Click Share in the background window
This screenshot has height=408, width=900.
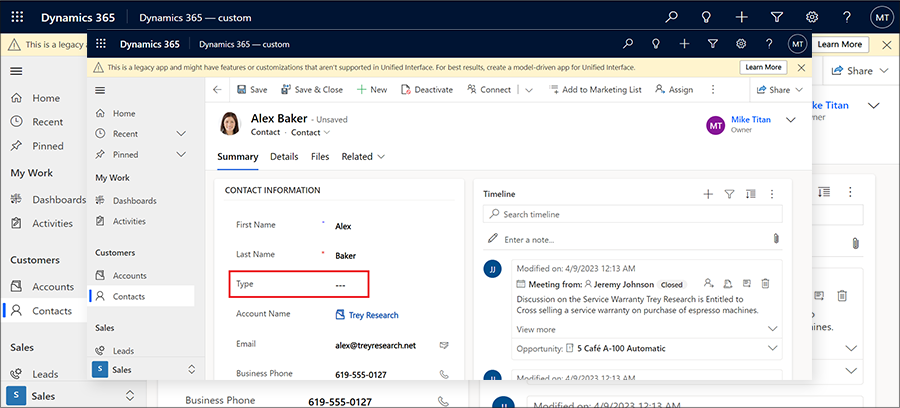(859, 71)
